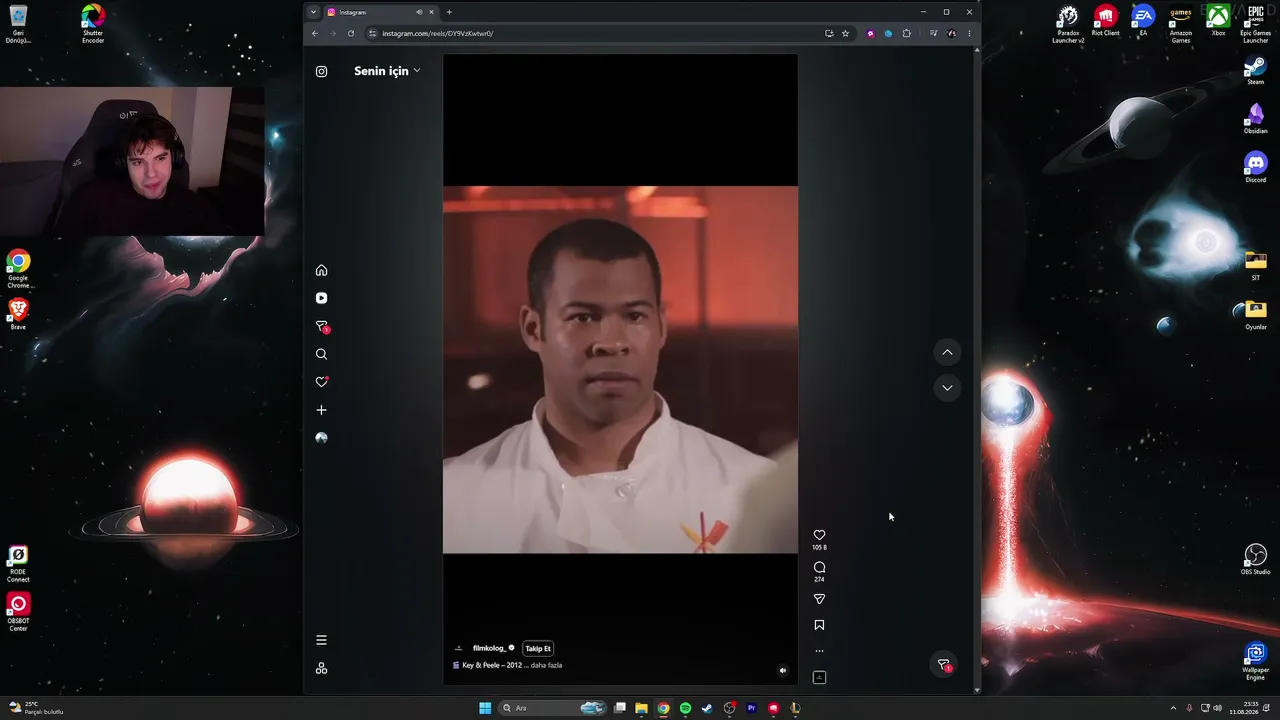Open the Oyunlar desktop folder

click(1255, 314)
